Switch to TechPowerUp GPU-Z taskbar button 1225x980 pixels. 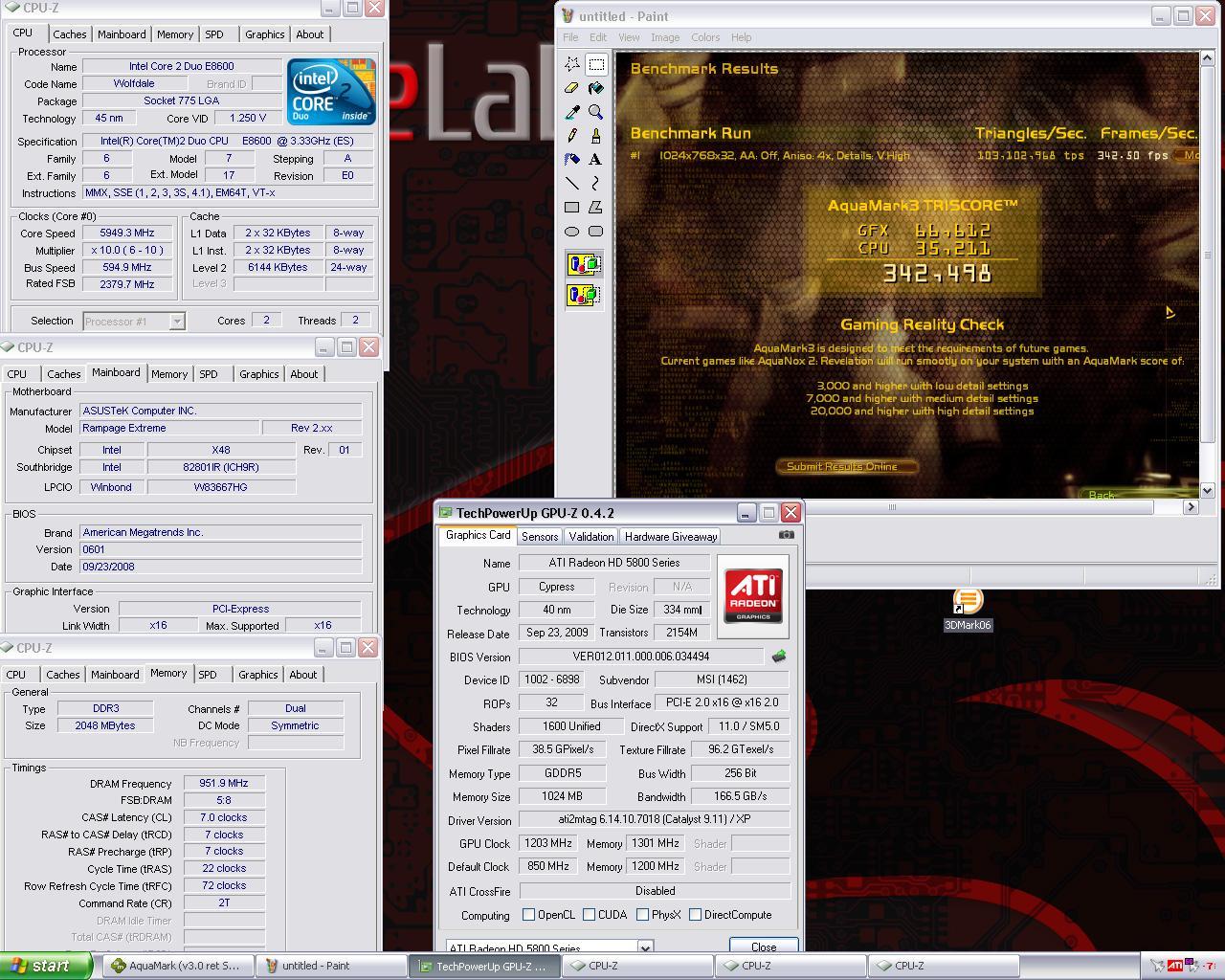pos(485,966)
